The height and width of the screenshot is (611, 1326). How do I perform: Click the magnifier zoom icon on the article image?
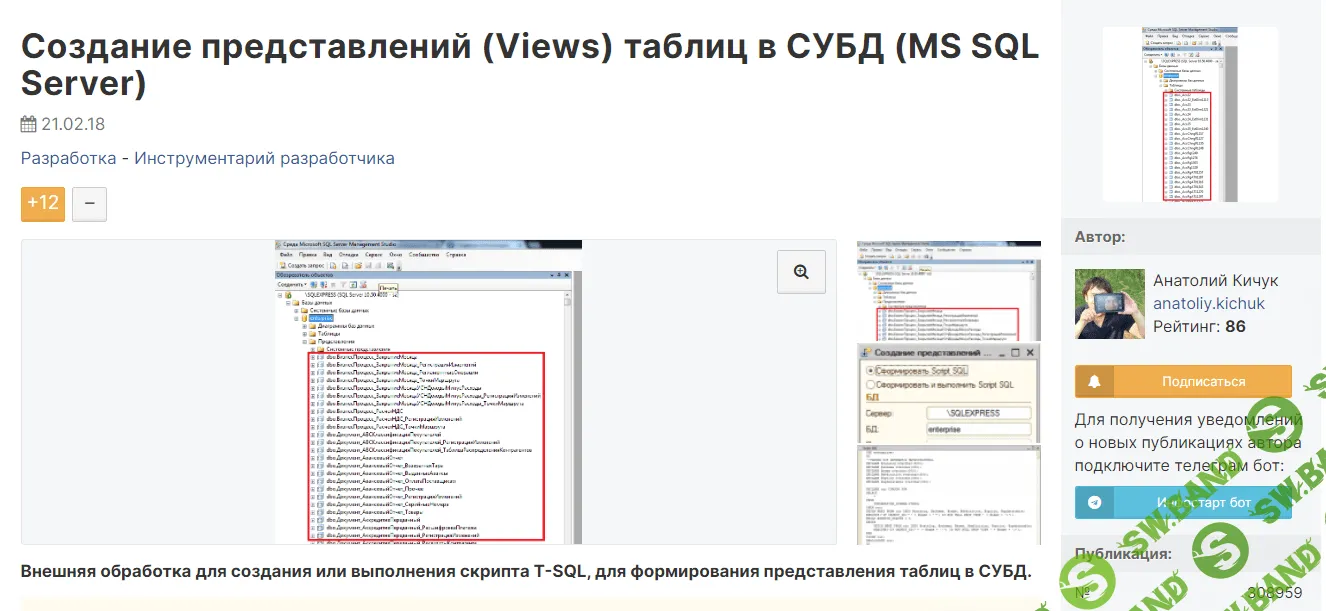[801, 271]
